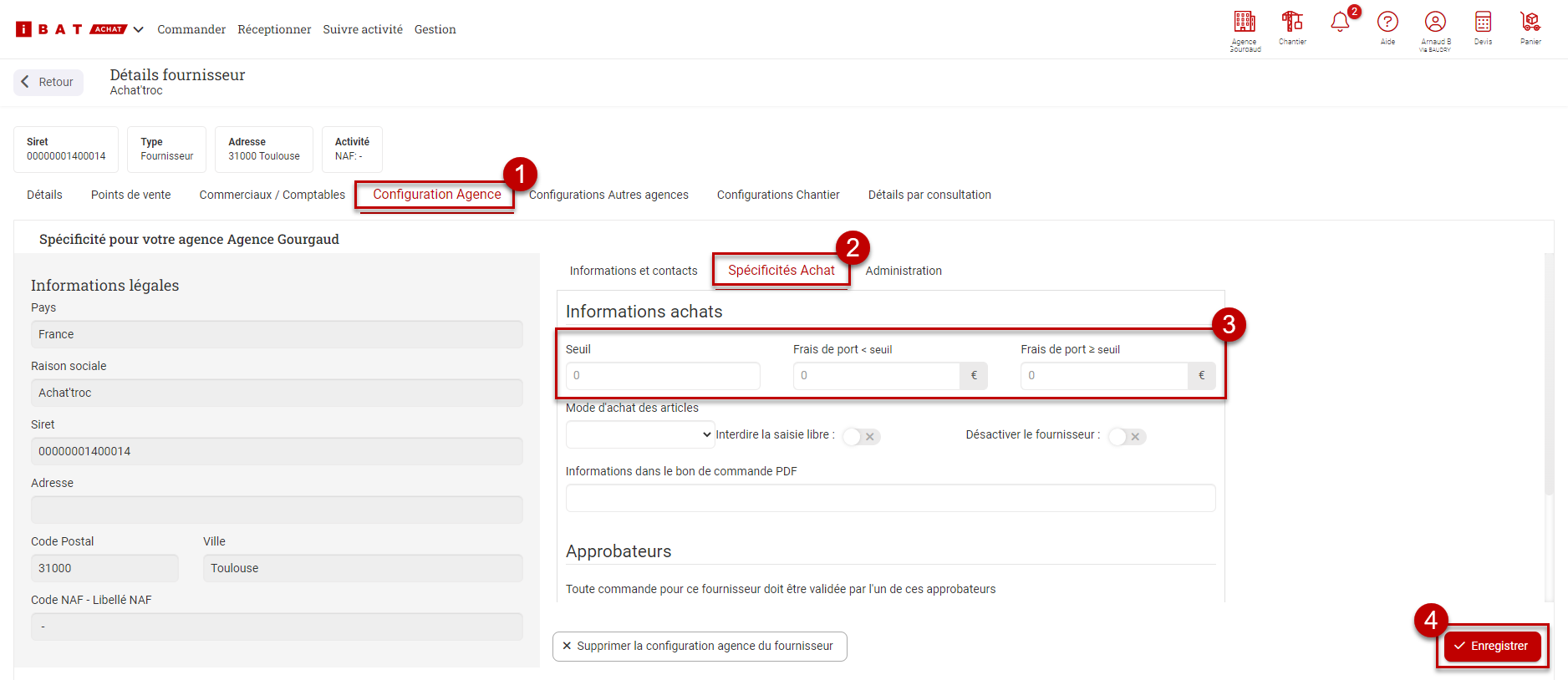This screenshot has width=1568, height=680.
Task: Select the Configuration Agence tab
Action: point(437,195)
